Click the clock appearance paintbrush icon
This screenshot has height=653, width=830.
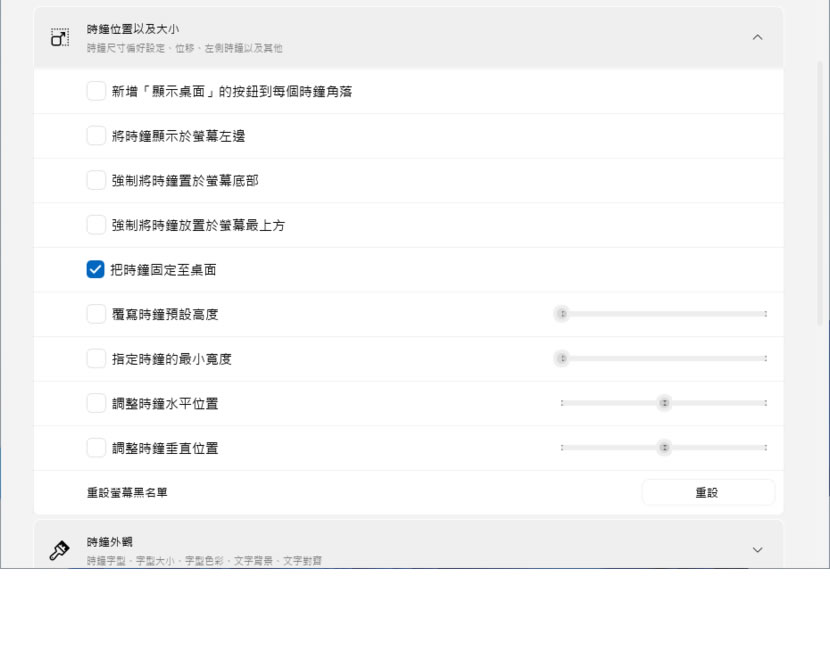59,550
